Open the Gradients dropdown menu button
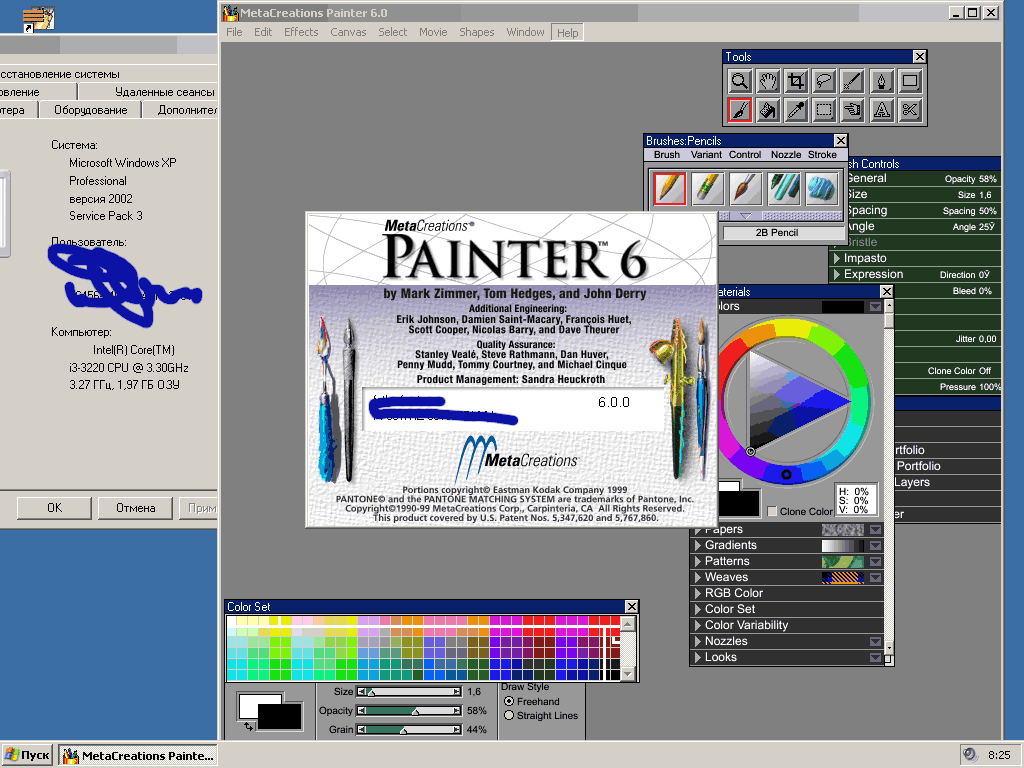This screenshot has height=768, width=1024. tap(876, 545)
